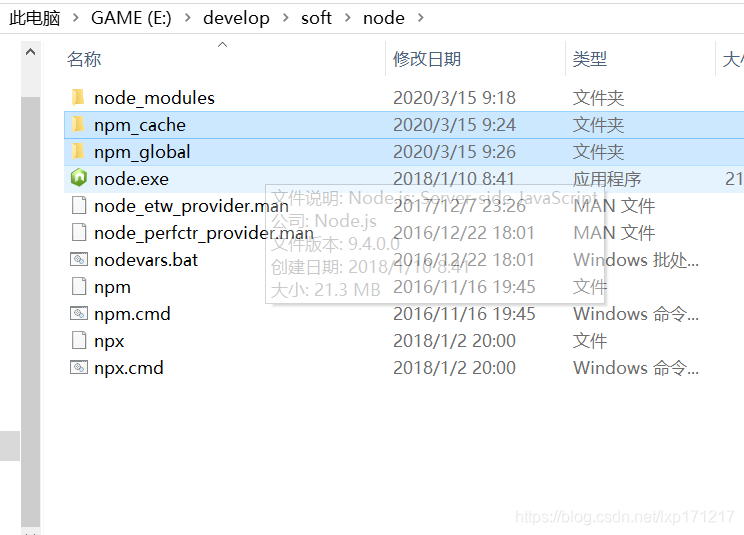This screenshot has height=535, width=744.
Task: Select the node.exe file name
Action: (x=131, y=179)
